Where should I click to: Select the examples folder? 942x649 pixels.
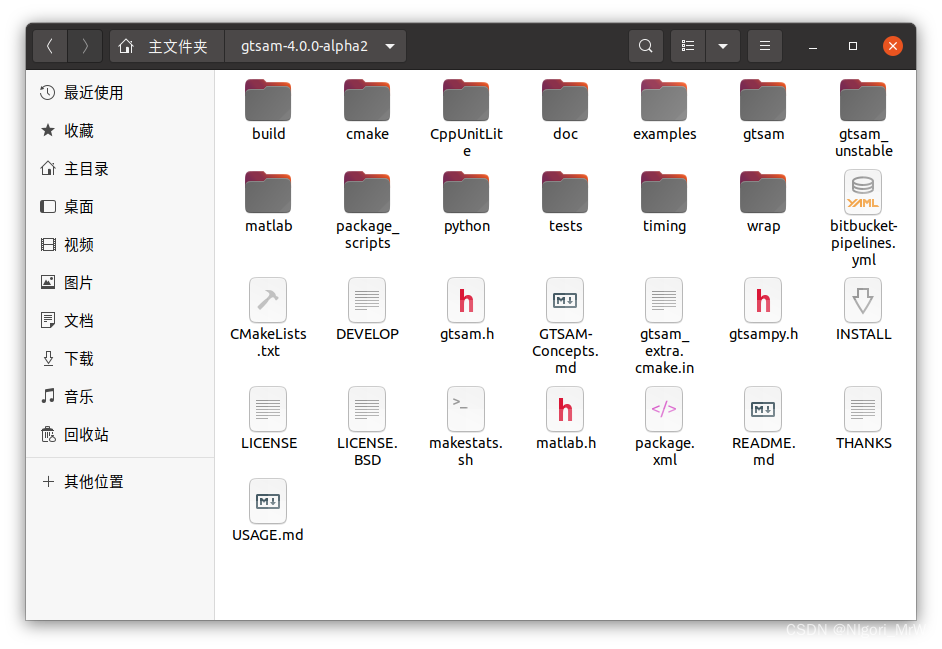pyautogui.click(x=664, y=111)
